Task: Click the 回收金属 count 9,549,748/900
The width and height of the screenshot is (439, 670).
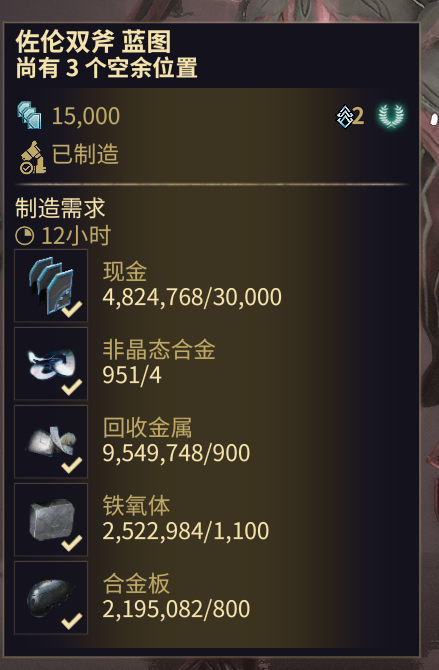Action: pyautogui.click(x=176, y=453)
